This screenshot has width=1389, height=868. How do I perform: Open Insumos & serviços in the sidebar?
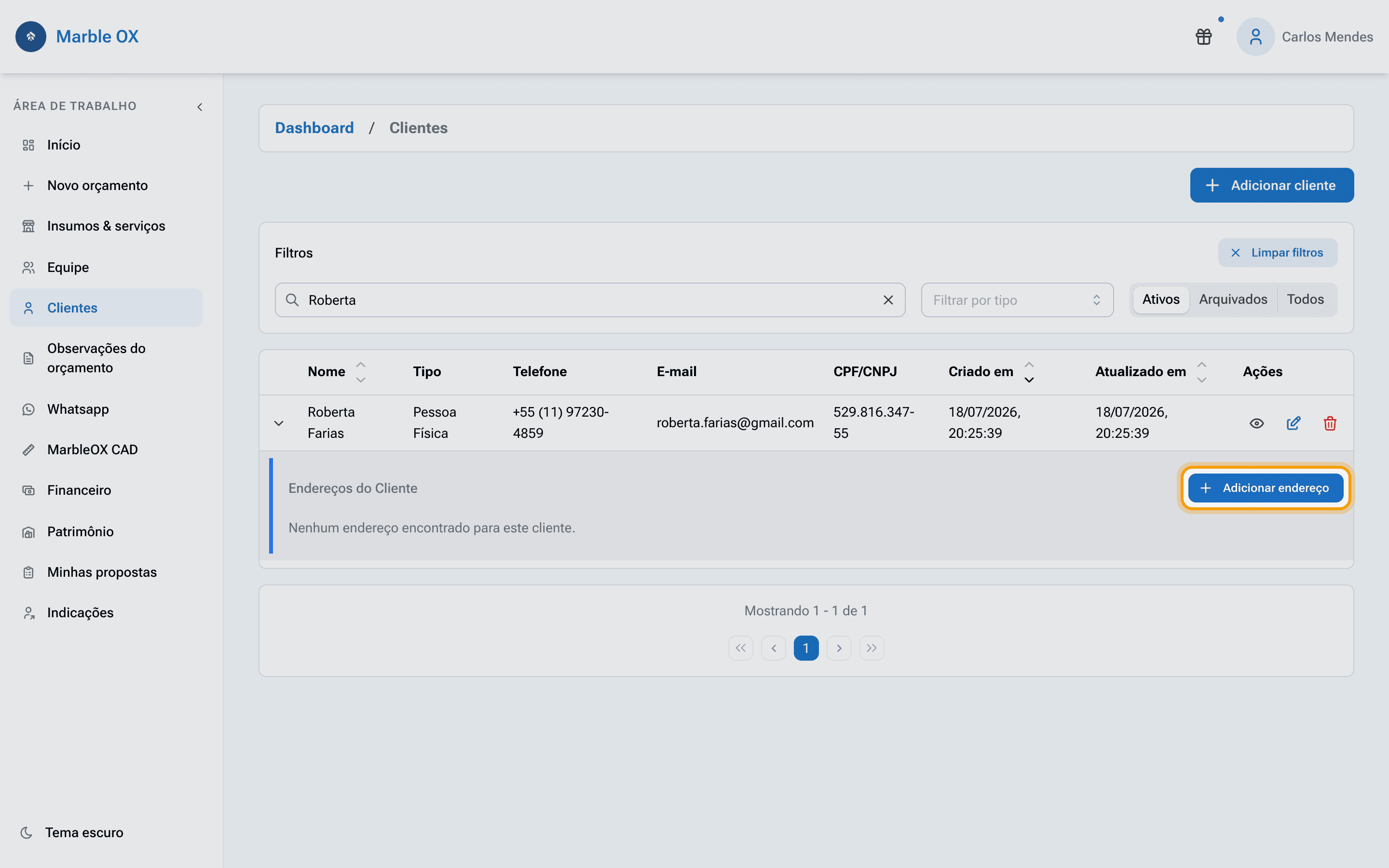click(x=106, y=226)
